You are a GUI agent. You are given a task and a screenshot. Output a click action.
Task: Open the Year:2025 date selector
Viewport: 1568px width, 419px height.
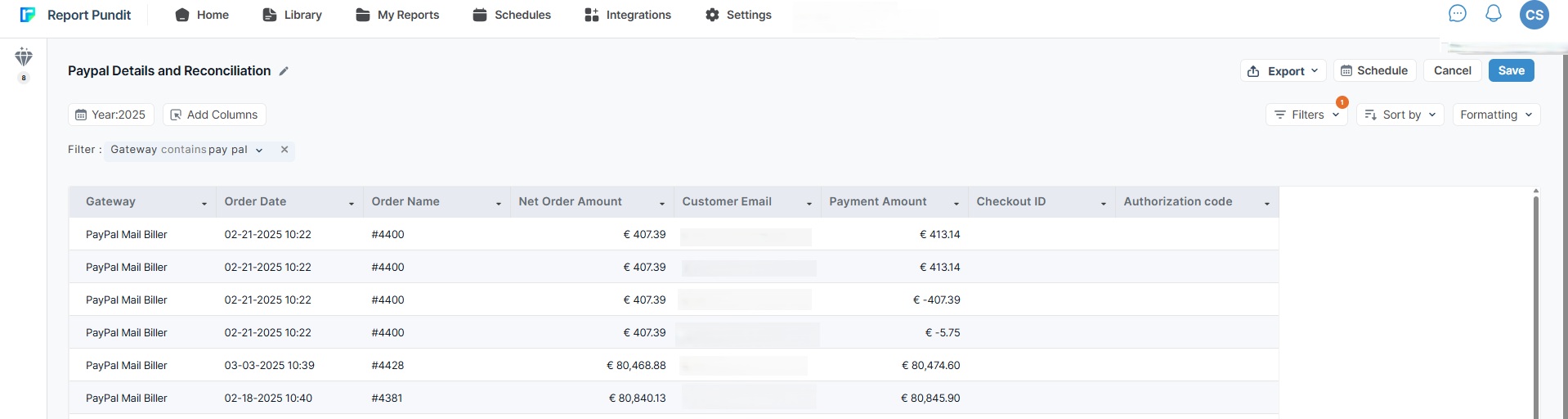[110, 115]
